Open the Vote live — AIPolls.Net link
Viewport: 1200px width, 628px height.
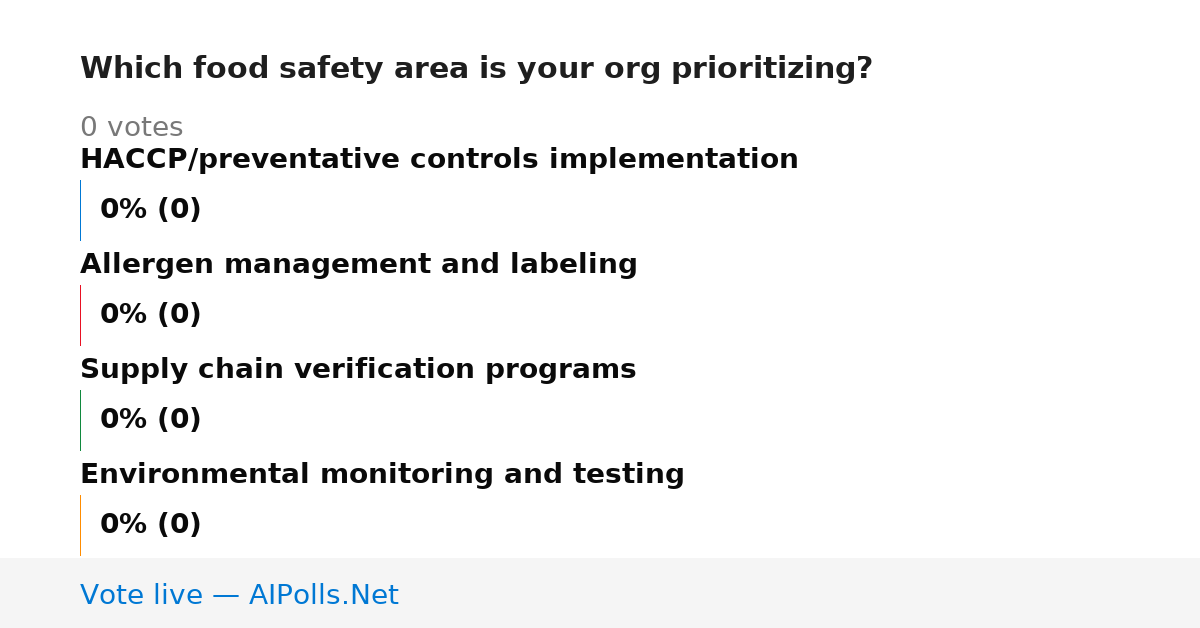click(x=239, y=596)
